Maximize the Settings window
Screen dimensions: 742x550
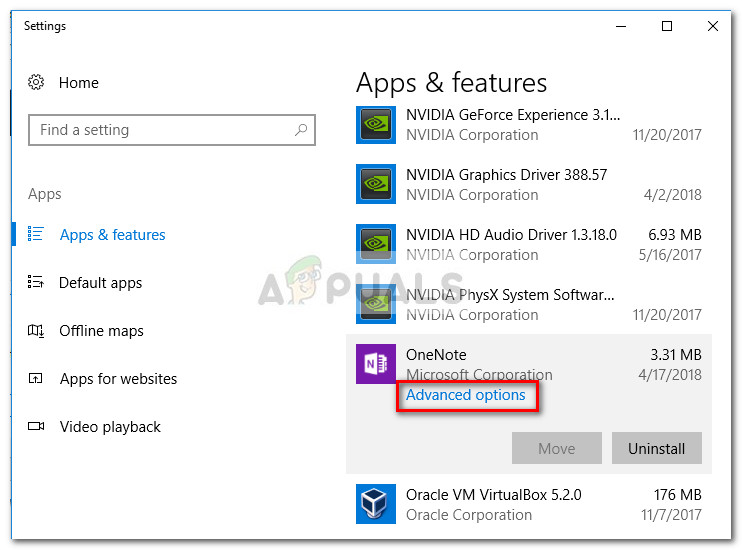(x=667, y=27)
